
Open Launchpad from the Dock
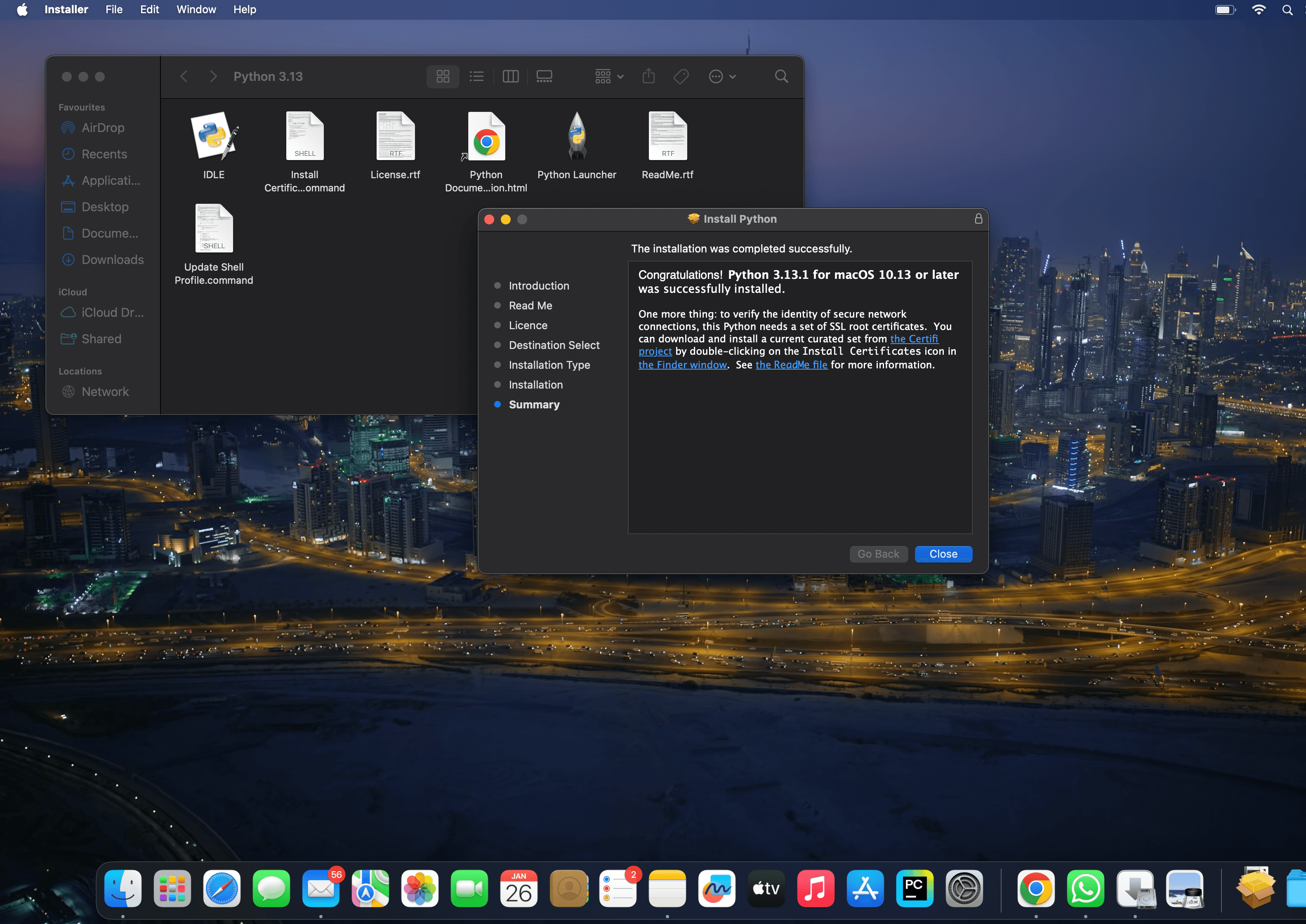click(172, 889)
